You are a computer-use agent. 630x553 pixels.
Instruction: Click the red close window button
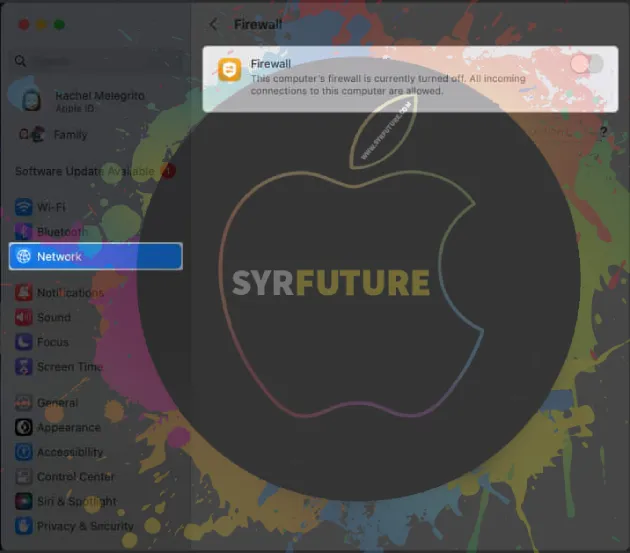click(x=24, y=25)
